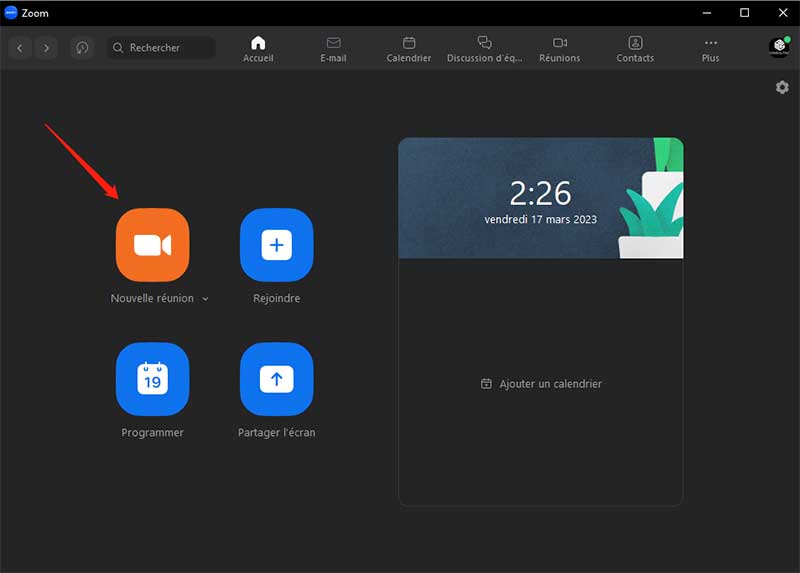
Task: Expand the Nouvelle réunion dropdown chevron
Action: 205,299
